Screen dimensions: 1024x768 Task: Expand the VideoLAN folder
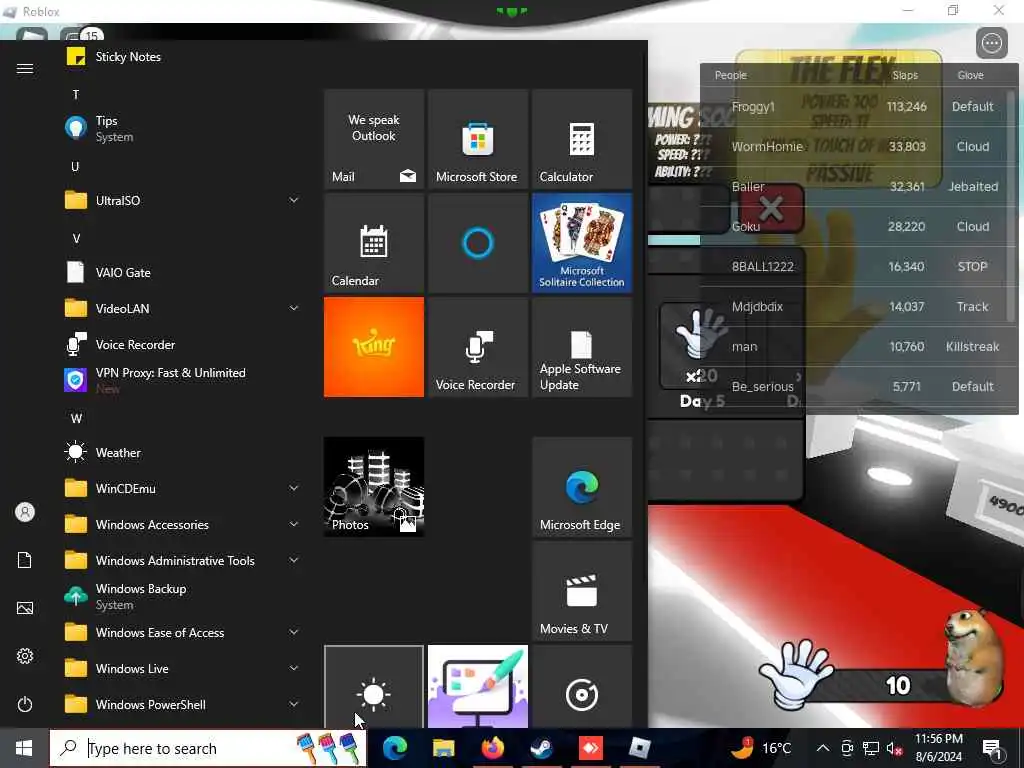(183, 308)
